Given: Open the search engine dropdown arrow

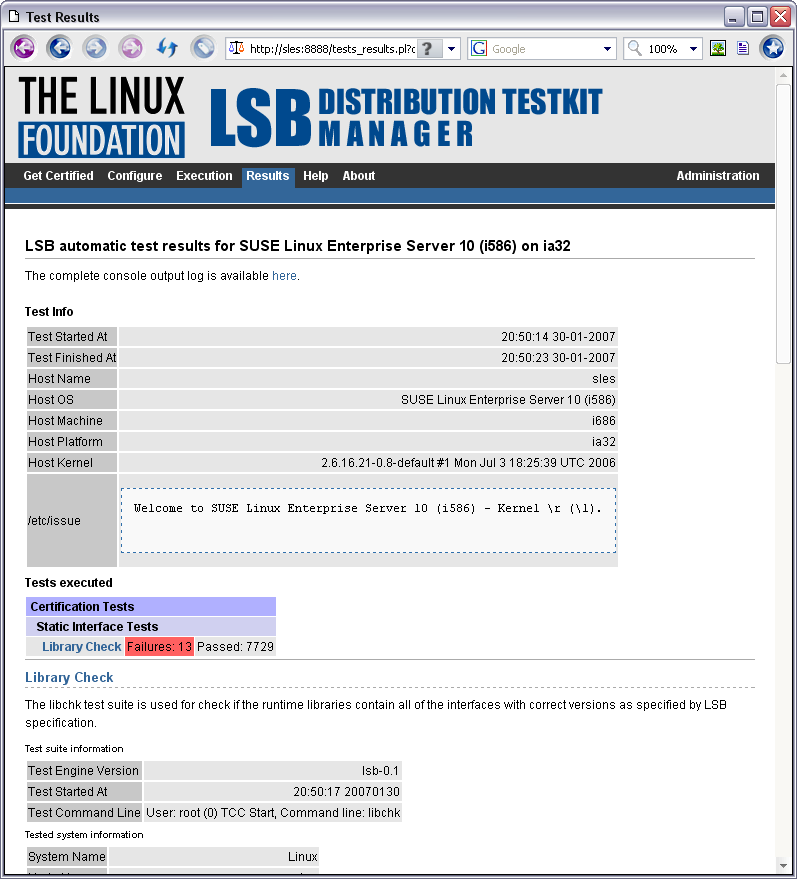Looking at the screenshot, I should pyautogui.click(x=607, y=49).
